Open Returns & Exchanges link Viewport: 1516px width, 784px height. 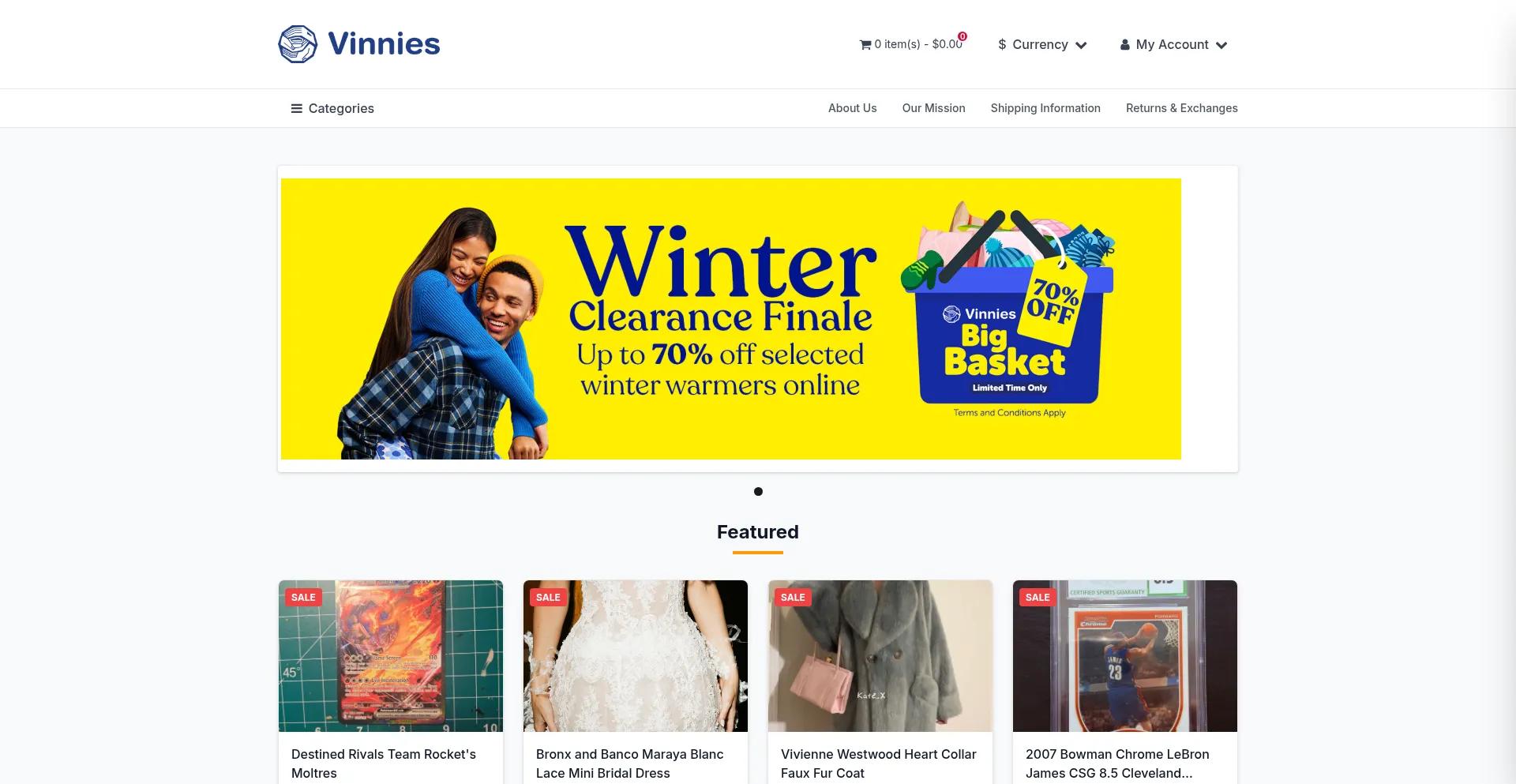(1181, 108)
